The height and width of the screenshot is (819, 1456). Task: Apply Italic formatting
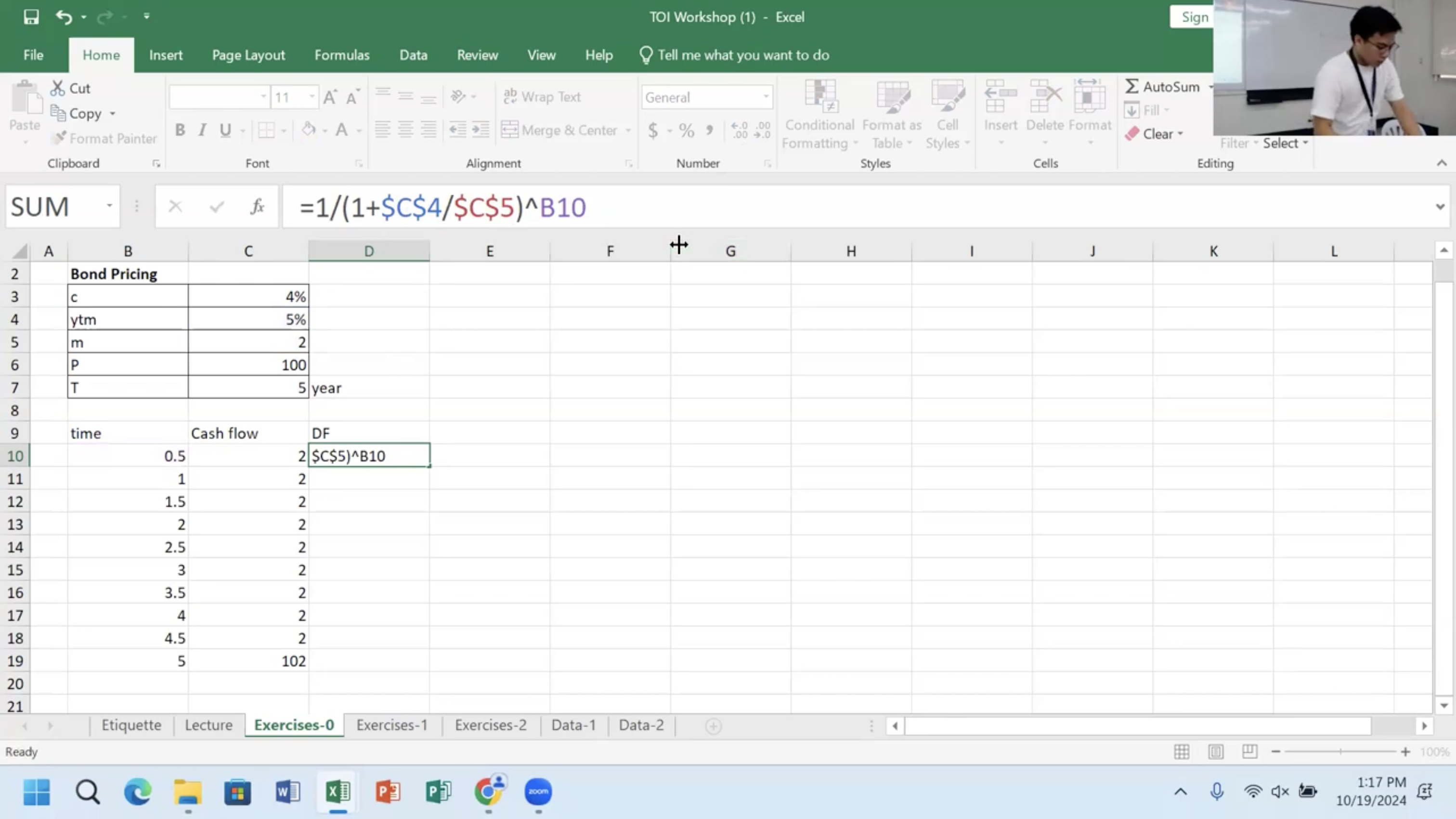point(202,130)
